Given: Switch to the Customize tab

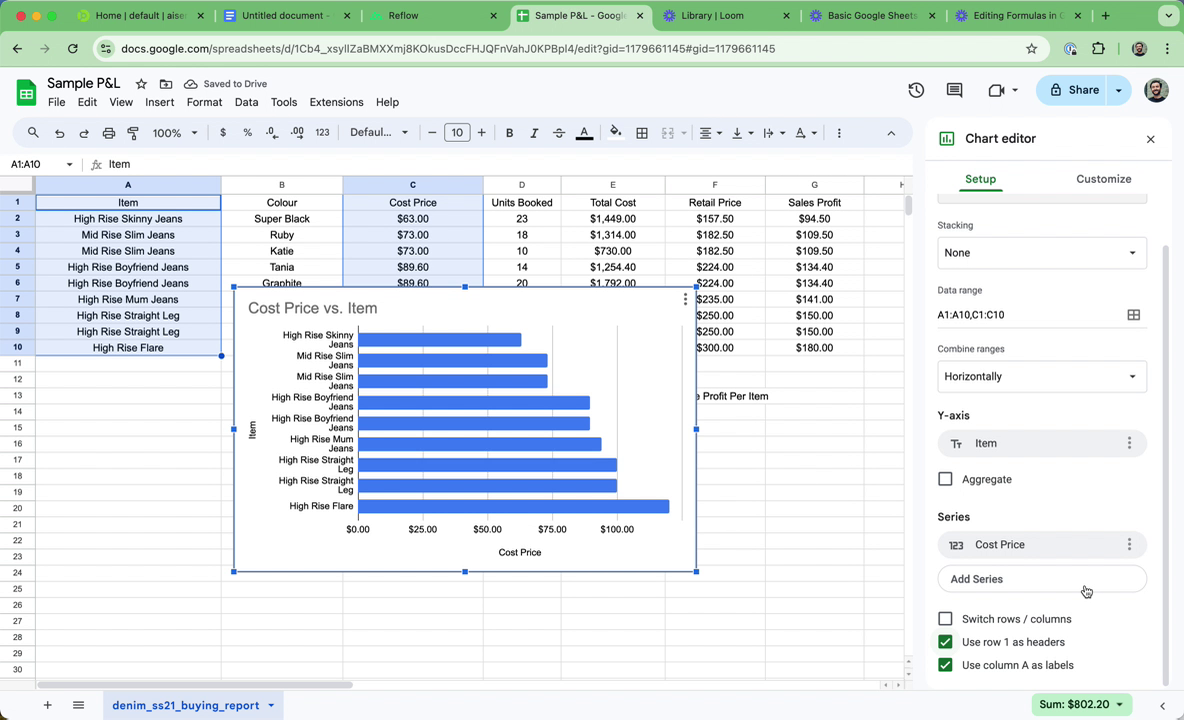Looking at the screenshot, I should pyautogui.click(x=1103, y=179).
